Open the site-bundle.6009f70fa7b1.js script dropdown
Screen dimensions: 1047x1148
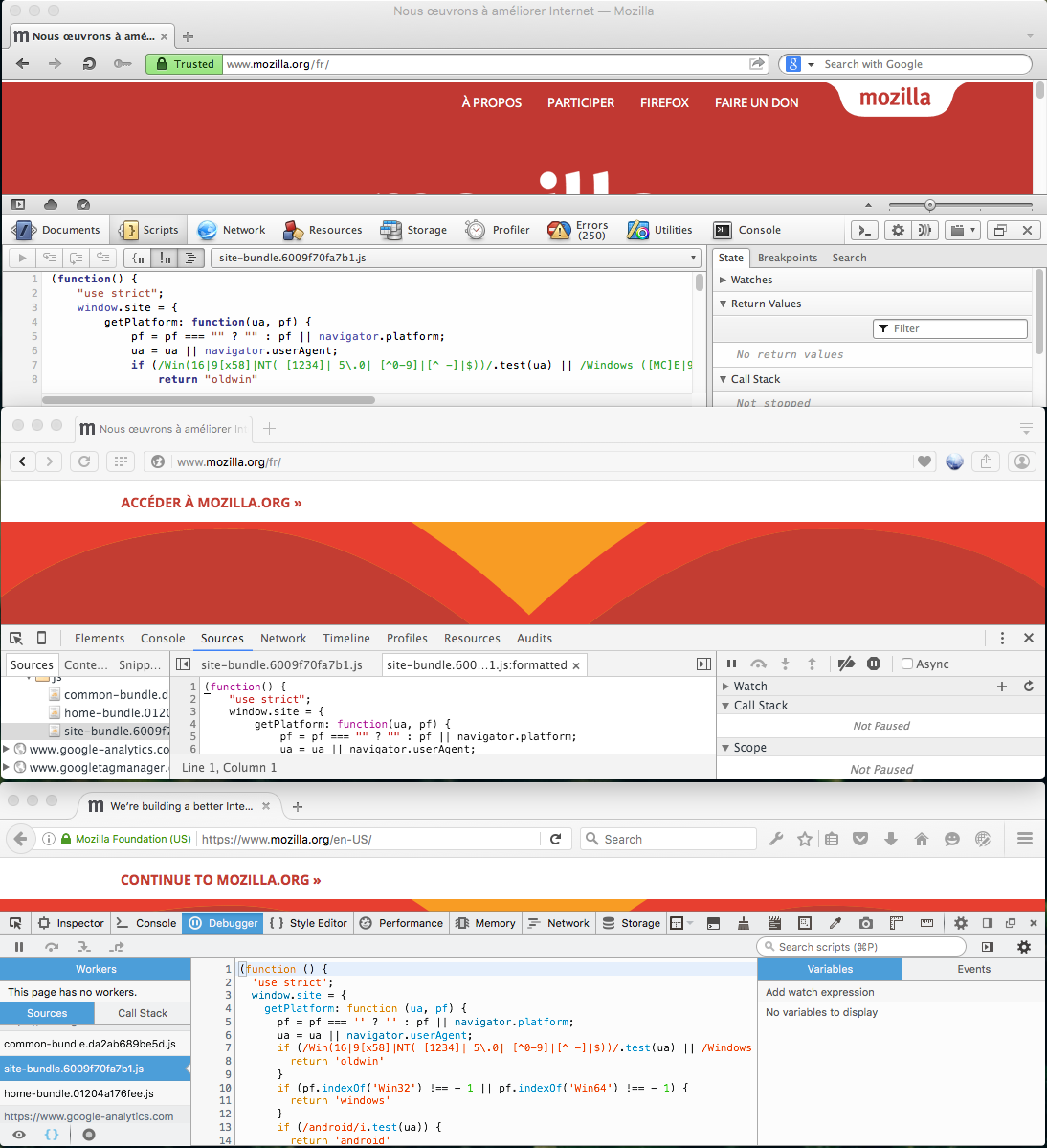click(457, 258)
